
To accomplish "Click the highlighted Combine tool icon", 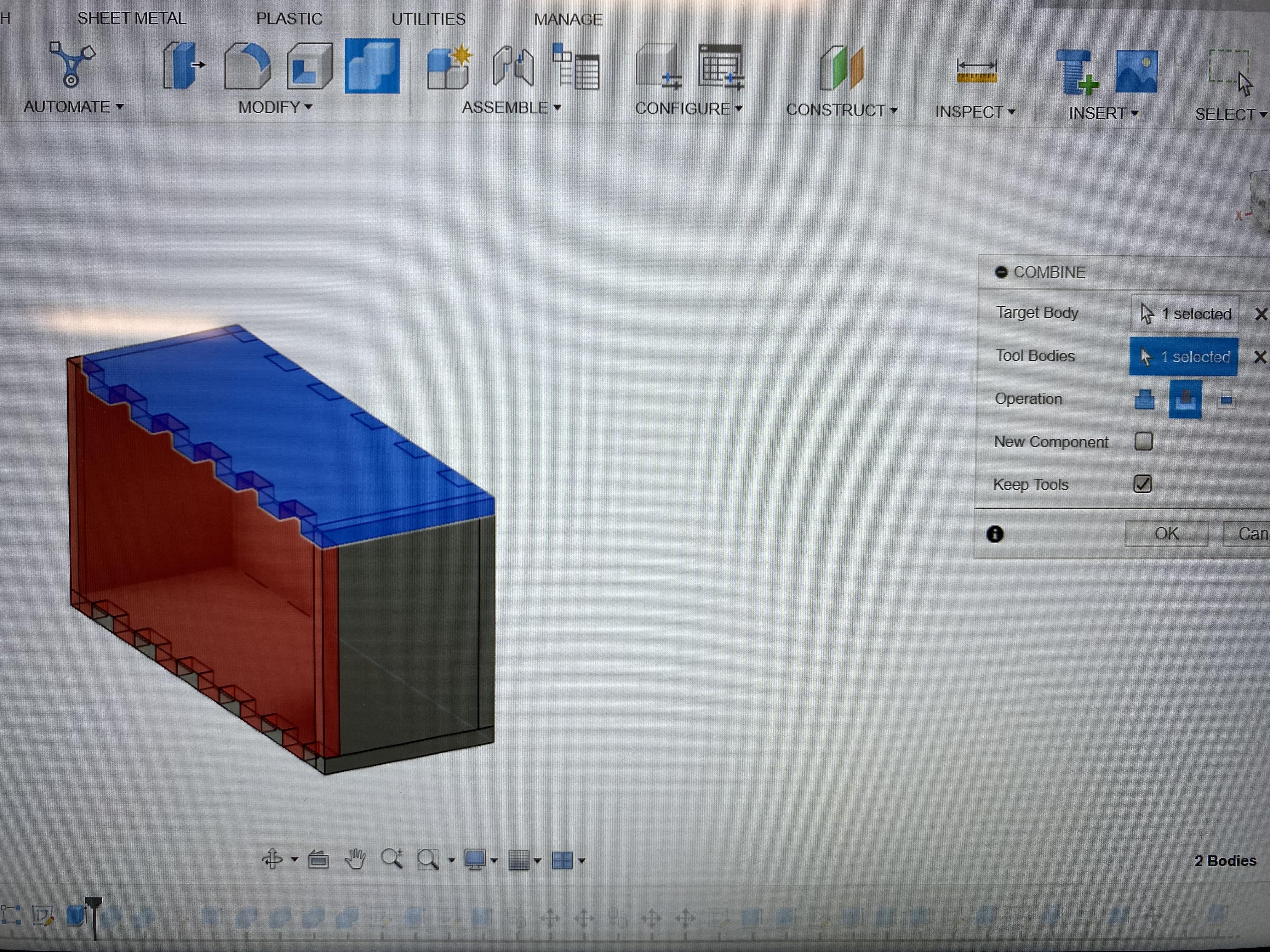I will tap(372, 66).
